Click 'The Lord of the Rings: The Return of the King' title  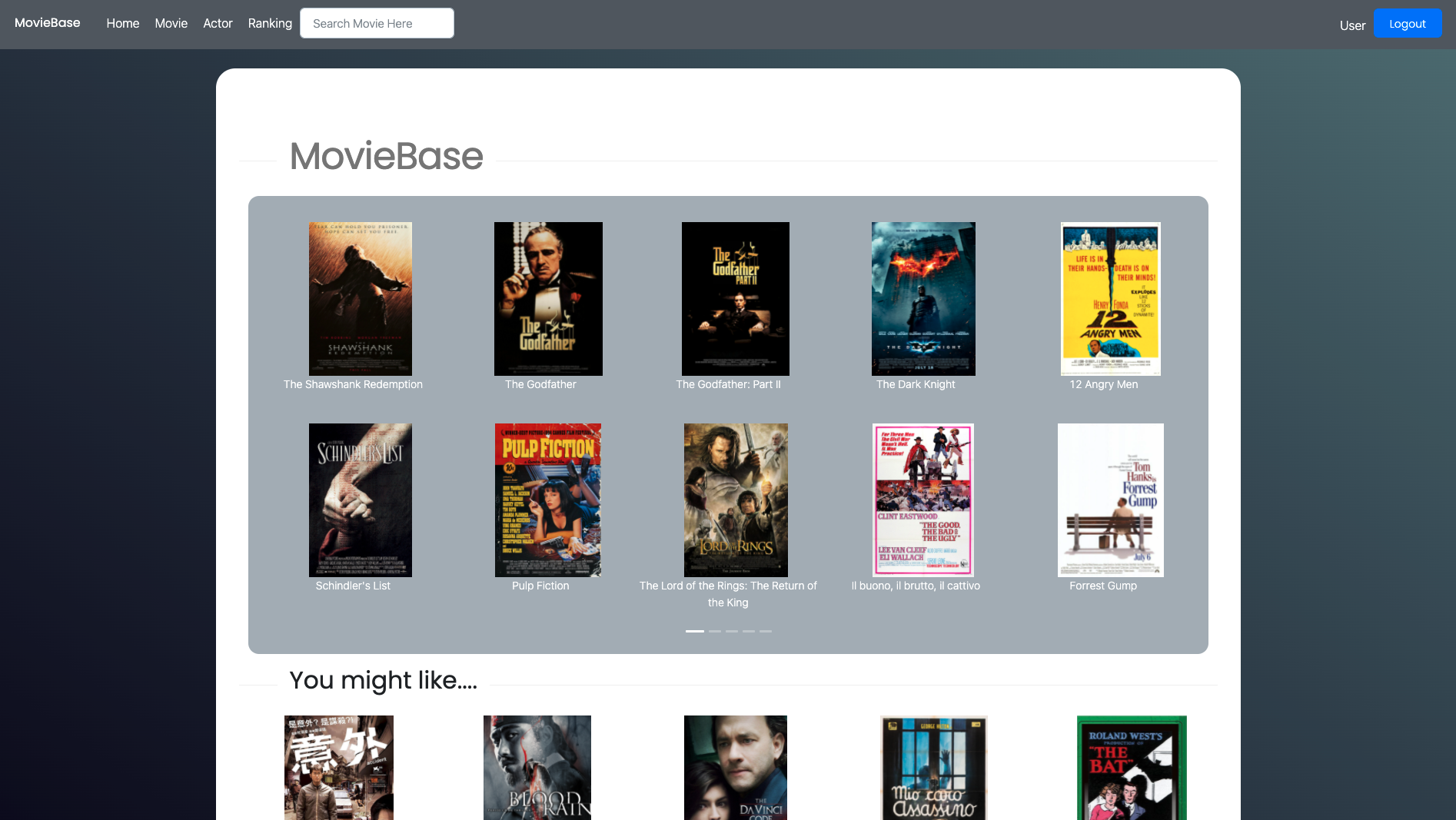tap(728, 594)
